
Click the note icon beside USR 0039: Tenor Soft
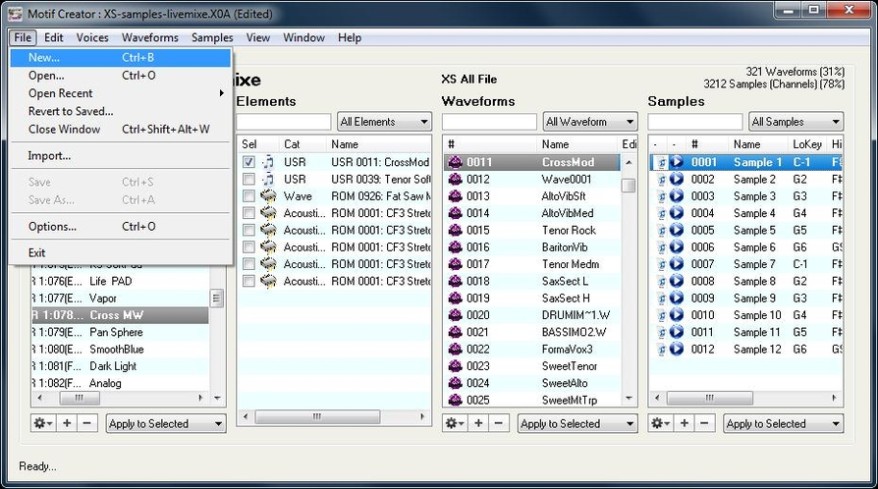click(x=268, y=179)
